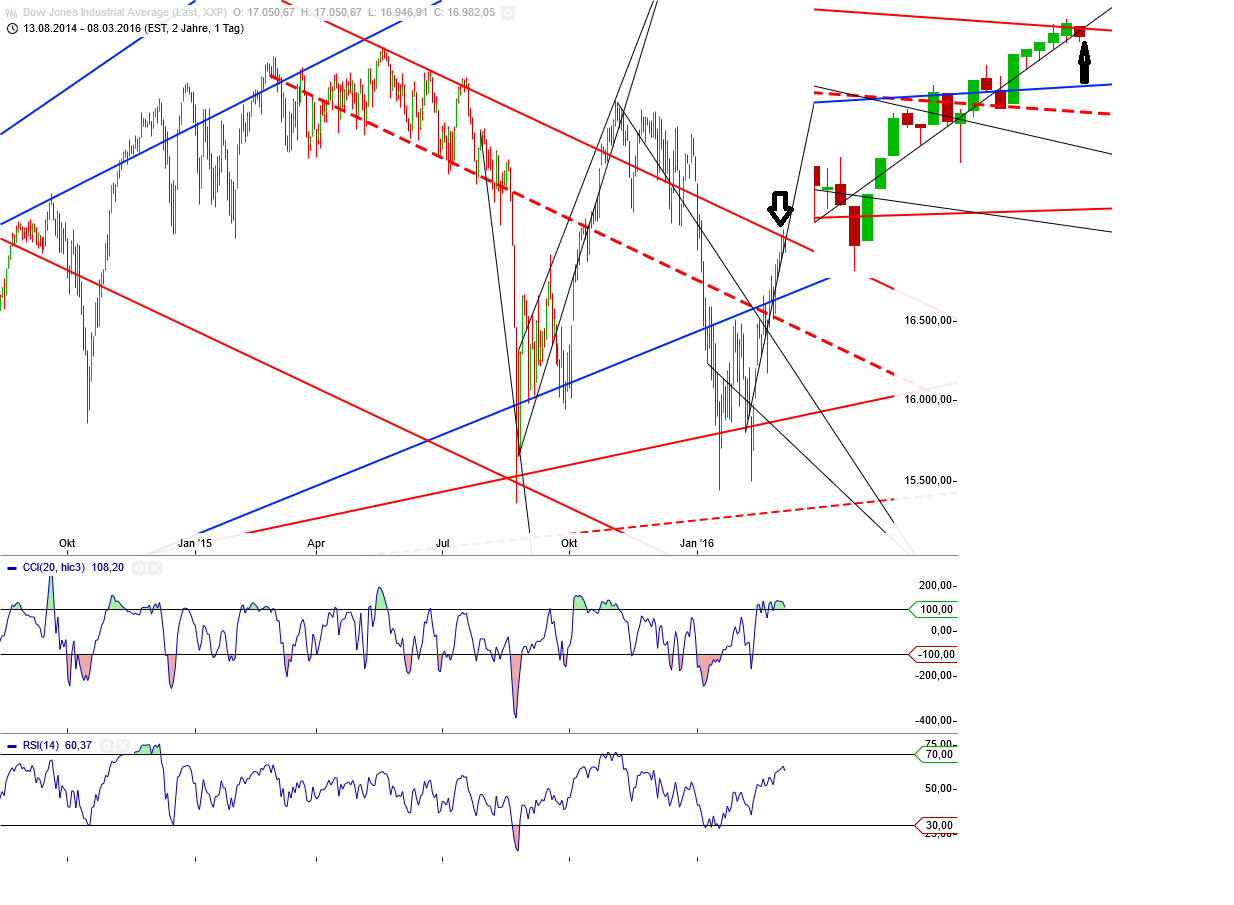Open settings gear for Dow Jones series
Image resolution: width=1234 pixels, height=905 pixels.
tap(508, 13)
